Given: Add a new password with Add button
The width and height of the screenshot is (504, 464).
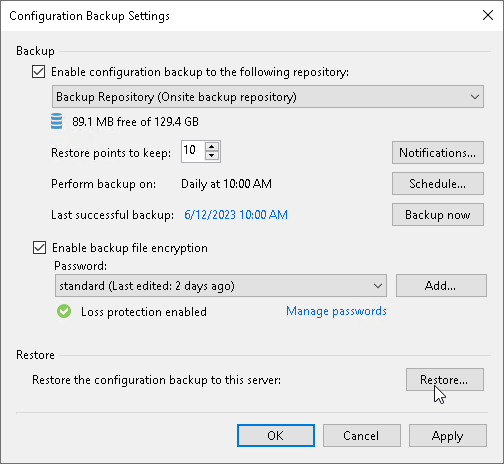Looking at the screenshot, I should (x=441, y=286).
